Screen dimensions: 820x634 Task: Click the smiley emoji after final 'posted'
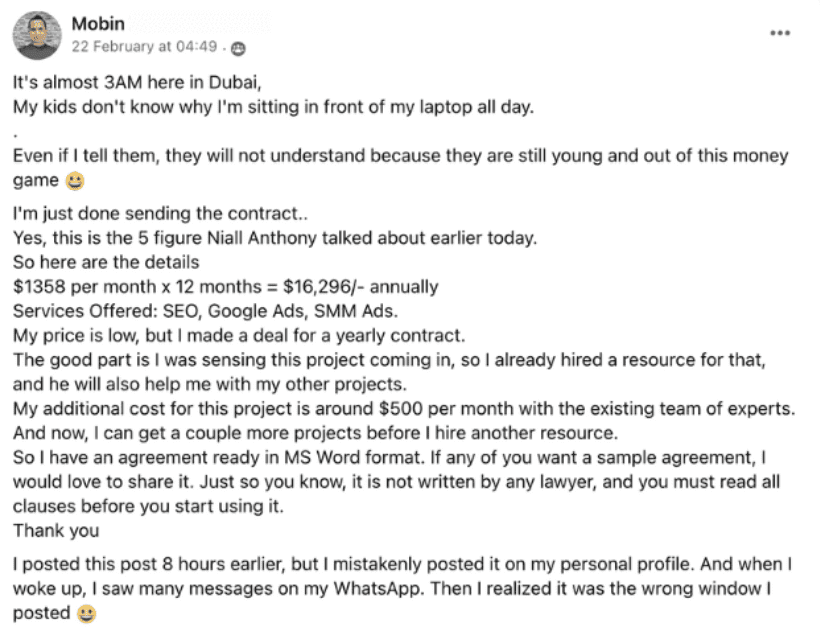(86, 614)
